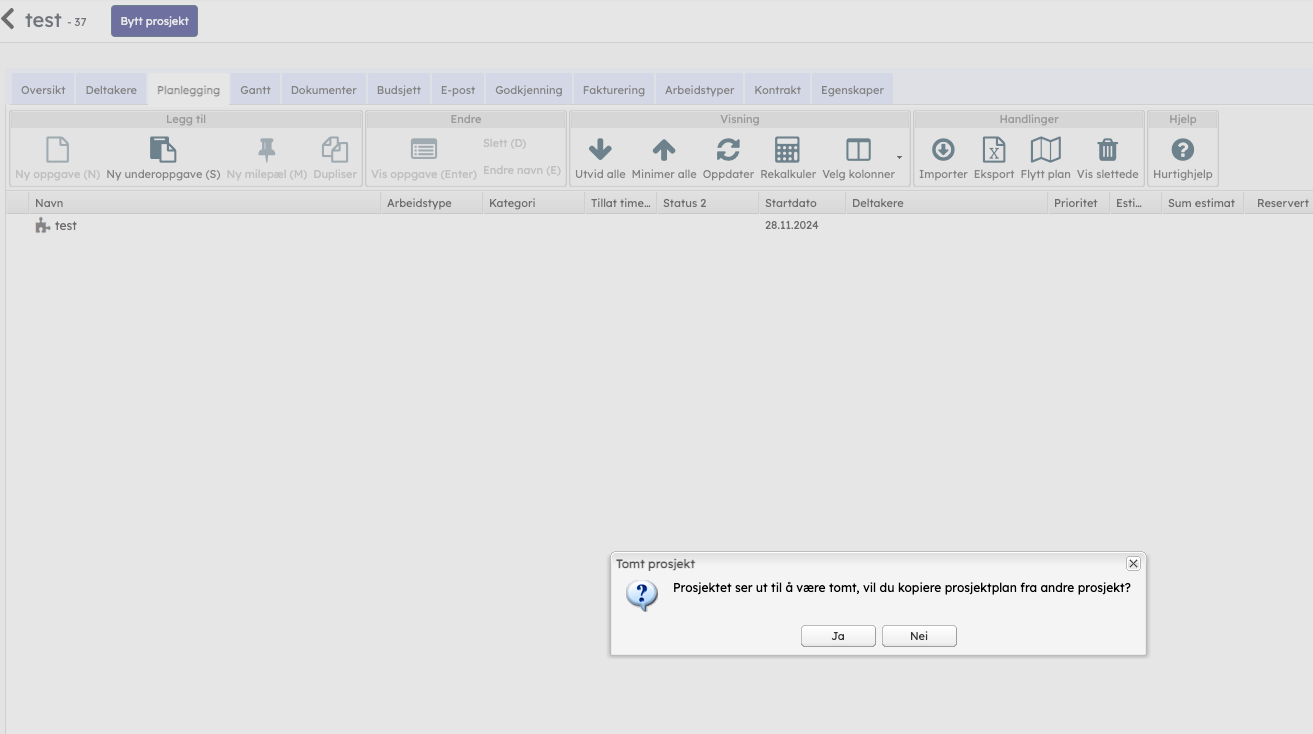Open the Velg kolonner column chooser
The height and width of the screenshot is (734, 1313).
tap(858, 150)
